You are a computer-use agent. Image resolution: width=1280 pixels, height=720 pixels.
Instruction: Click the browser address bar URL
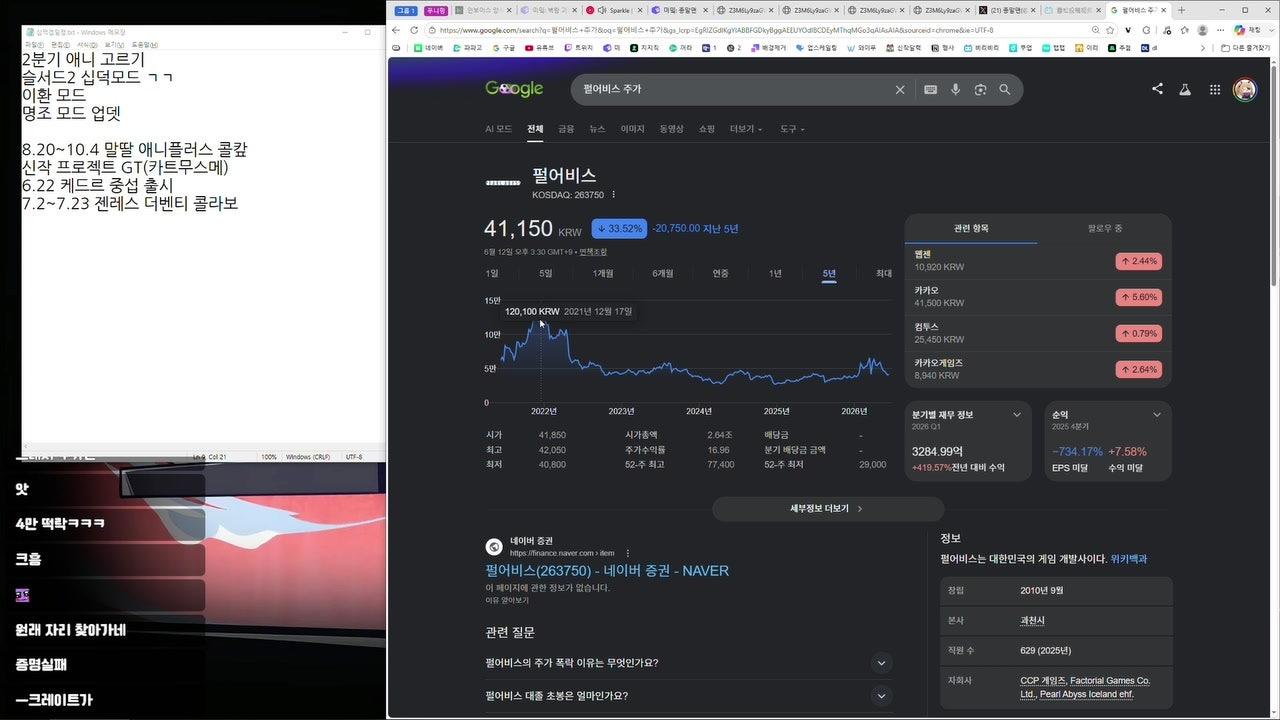715,30
